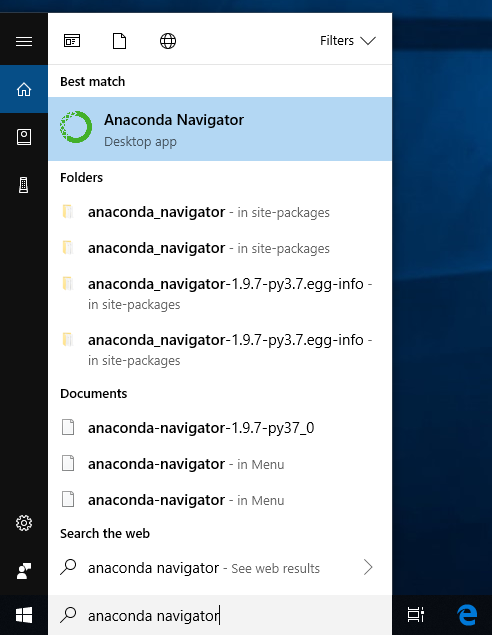The image size is (492, 635).
Task: Open the Notebook icon in sidebar
Action: point(24,137)
